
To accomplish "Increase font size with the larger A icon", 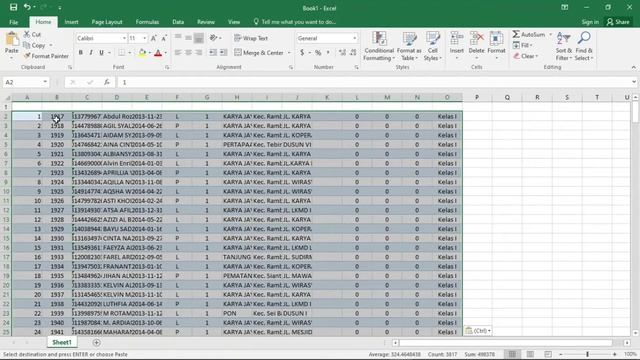I will tap(153, 38).
